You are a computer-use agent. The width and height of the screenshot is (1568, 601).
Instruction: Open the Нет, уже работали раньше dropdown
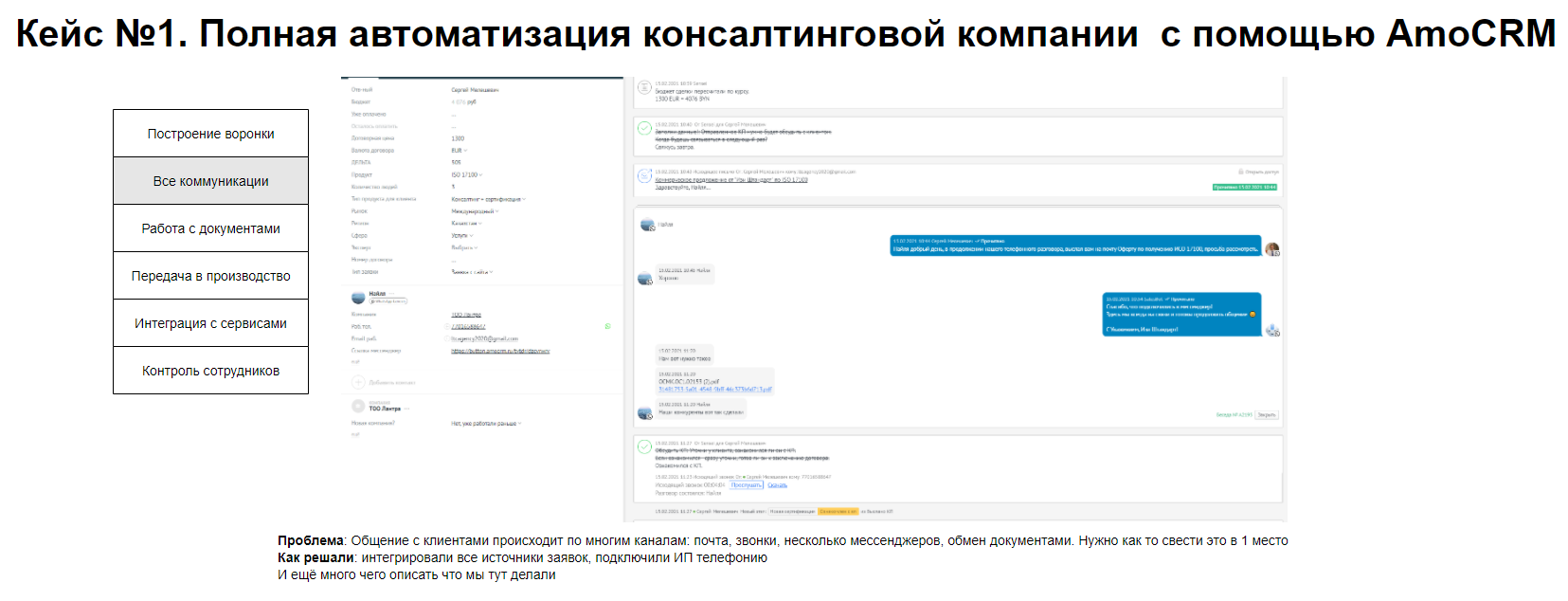[486, 424]
